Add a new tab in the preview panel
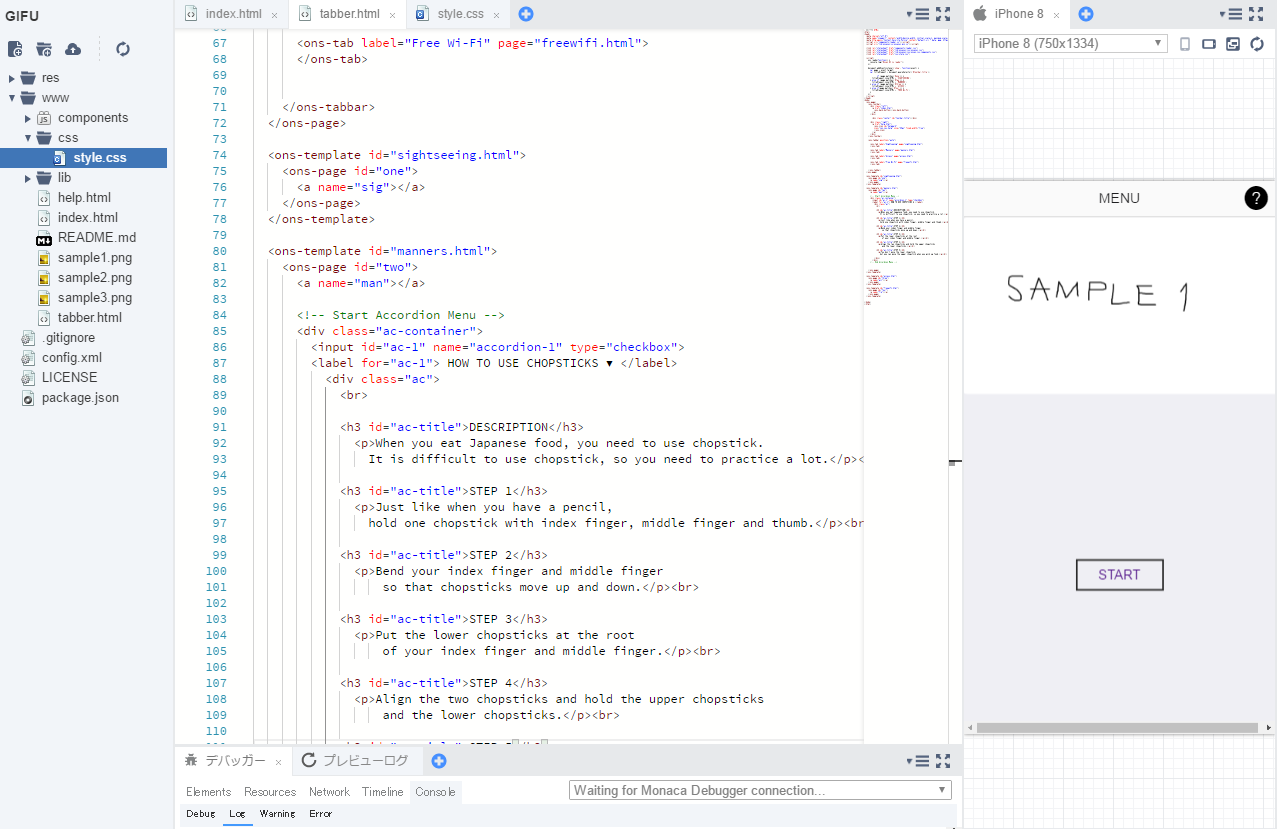This screenshot has height=829, width=1277. click(1086, 14)
